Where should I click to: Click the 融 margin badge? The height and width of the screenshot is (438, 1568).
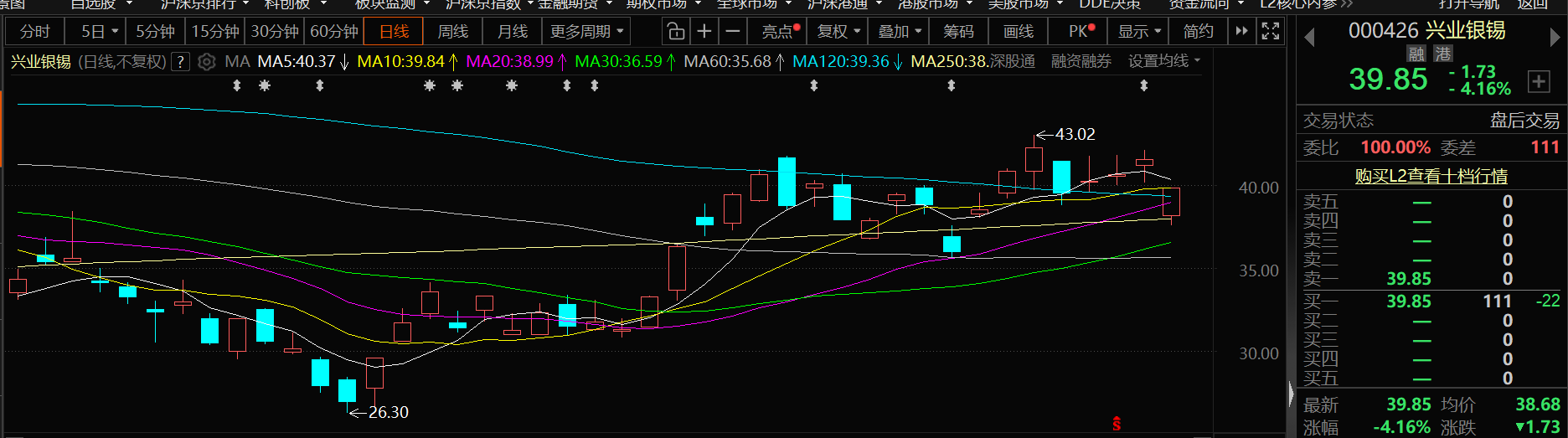tap(1416, 54)
